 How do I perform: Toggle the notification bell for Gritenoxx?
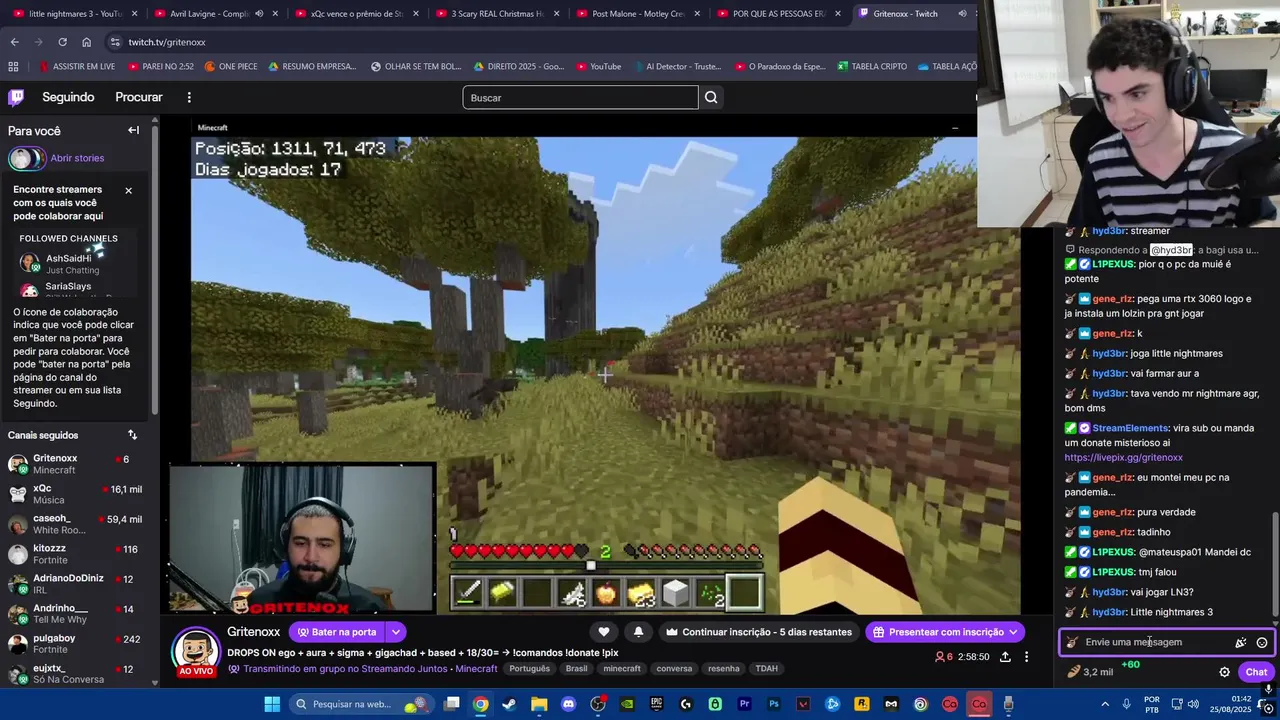(638, 632)
